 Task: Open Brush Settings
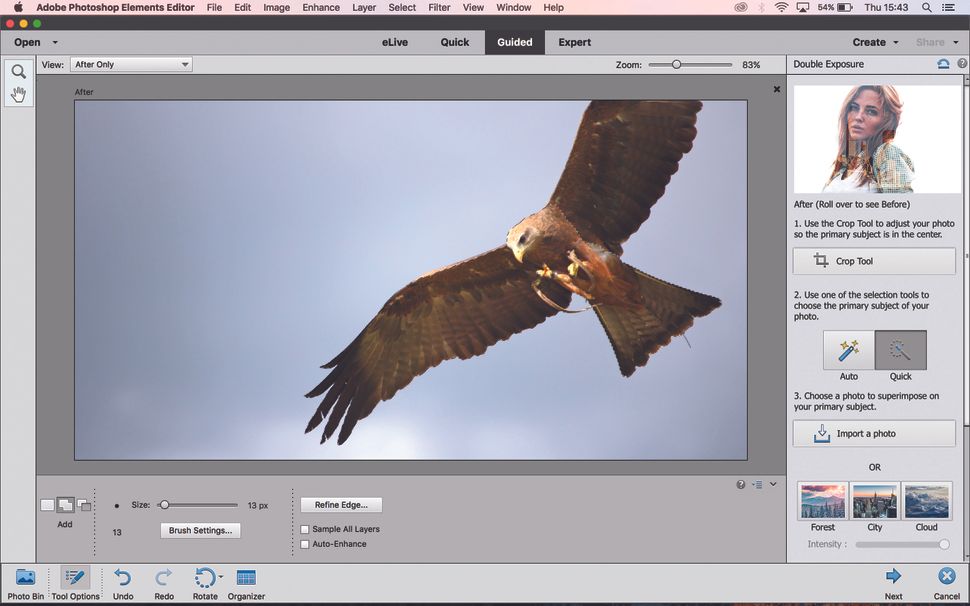[199, 530]
